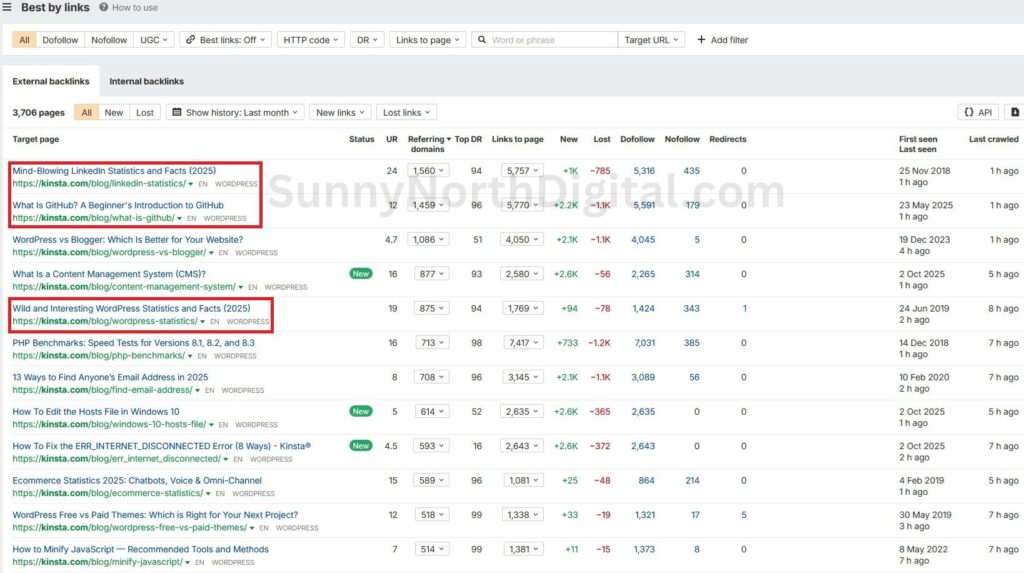Open the Target URL dropdown

651,40
